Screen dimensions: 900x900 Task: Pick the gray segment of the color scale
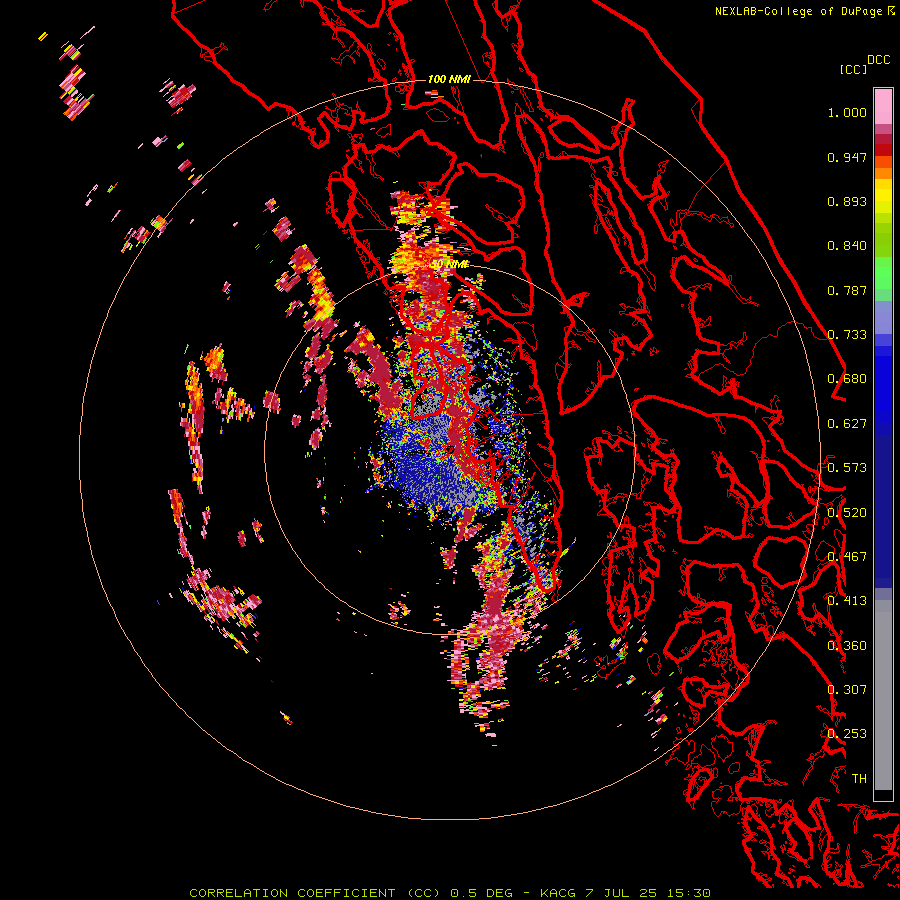883,695
